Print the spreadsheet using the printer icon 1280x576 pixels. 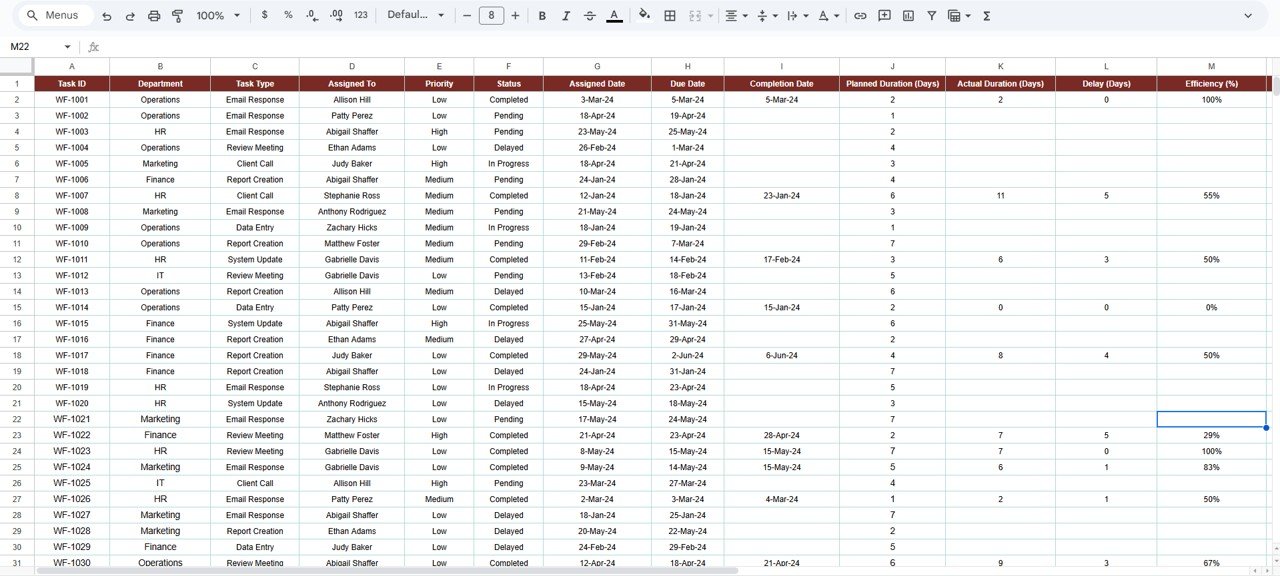click(x=154, y=16)
